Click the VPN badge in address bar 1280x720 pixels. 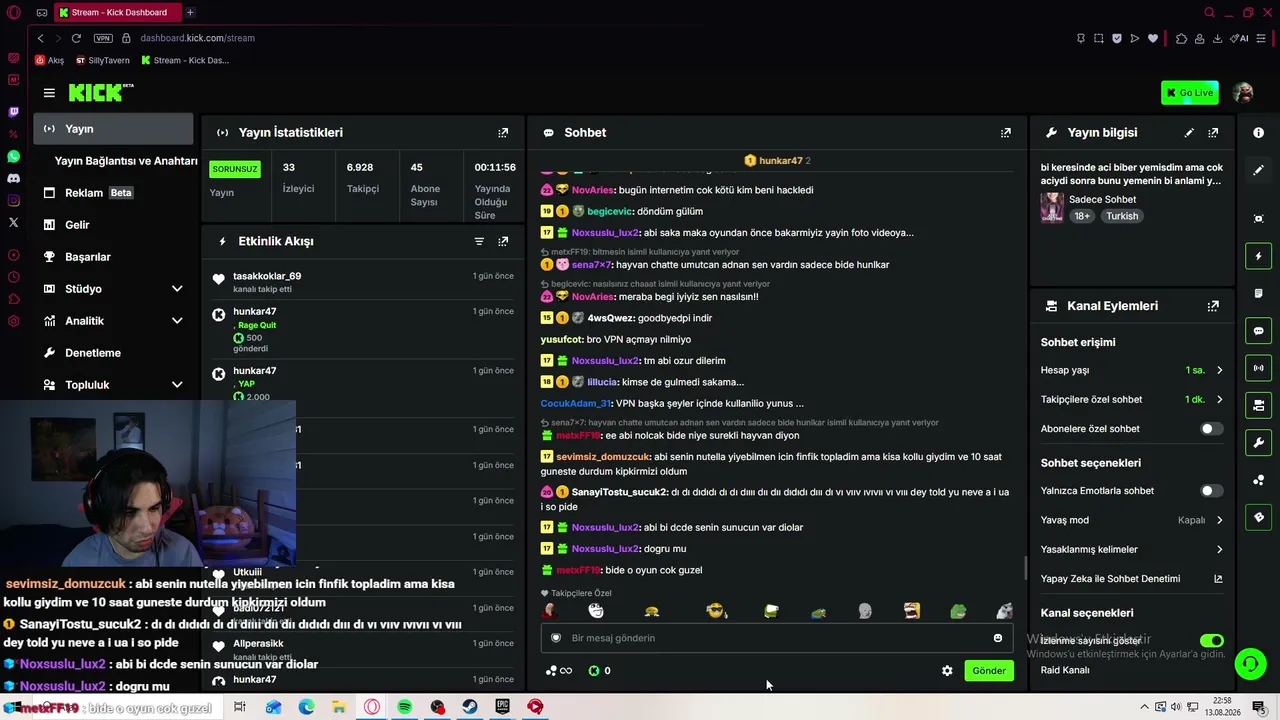[x=103, y=38]
